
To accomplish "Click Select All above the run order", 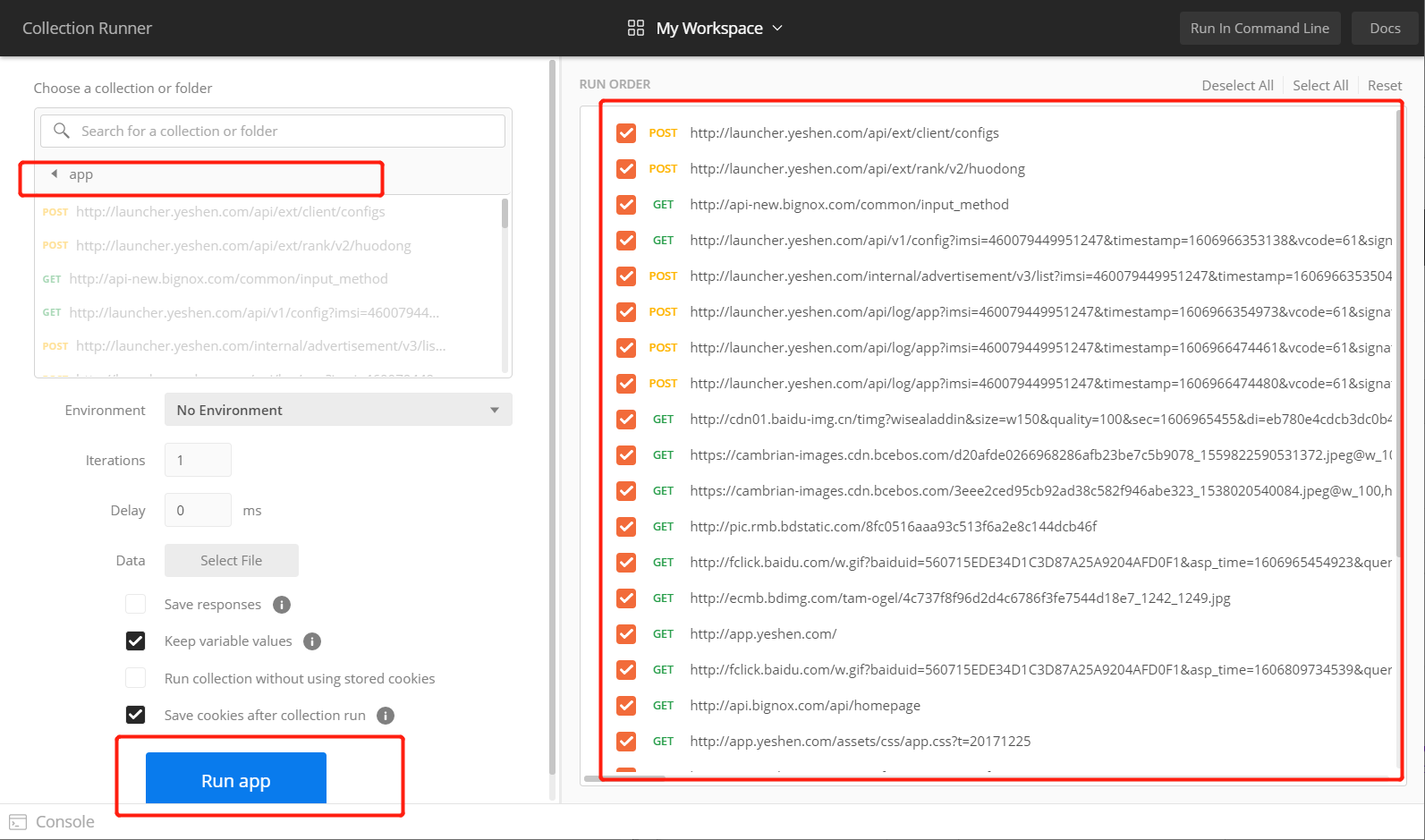I will point(1320,85).
